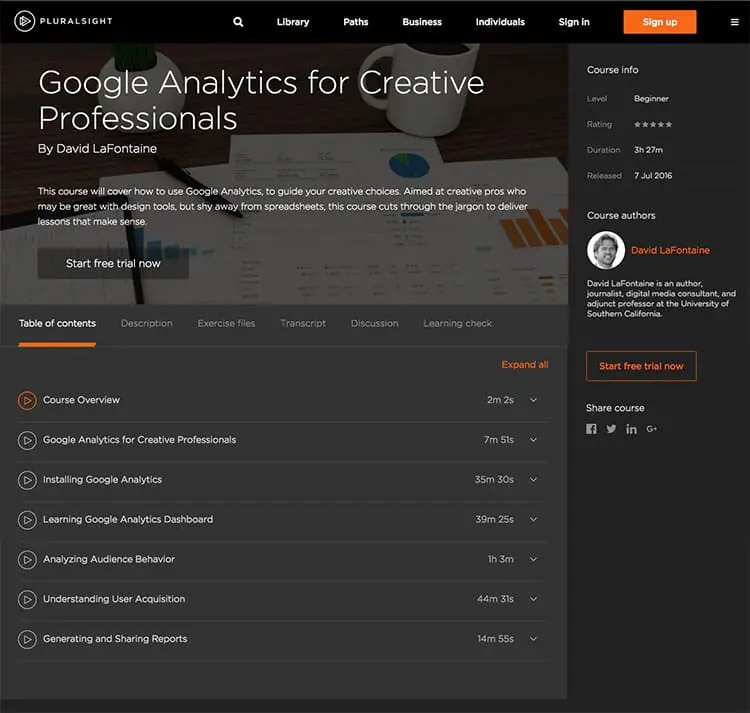Click Expand all link
Screen dimensions: 750x713
pos(524,365)
